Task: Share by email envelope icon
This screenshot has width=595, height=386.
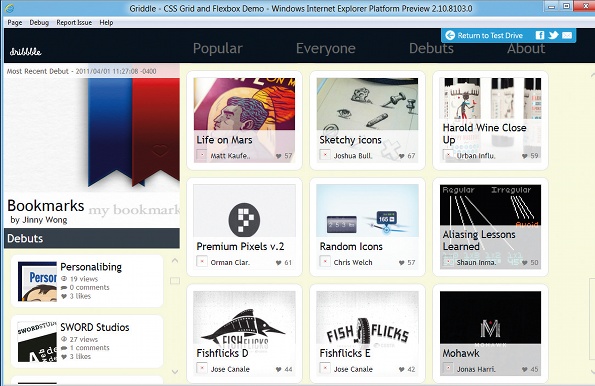Action: tap(567, 35)
